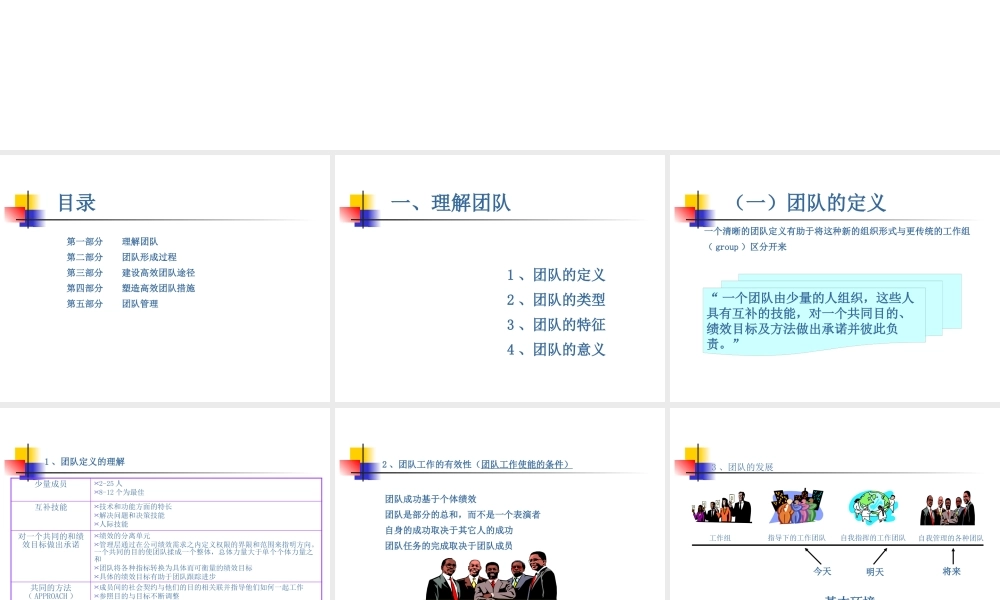Click the 人际技能 bullet

111,524
